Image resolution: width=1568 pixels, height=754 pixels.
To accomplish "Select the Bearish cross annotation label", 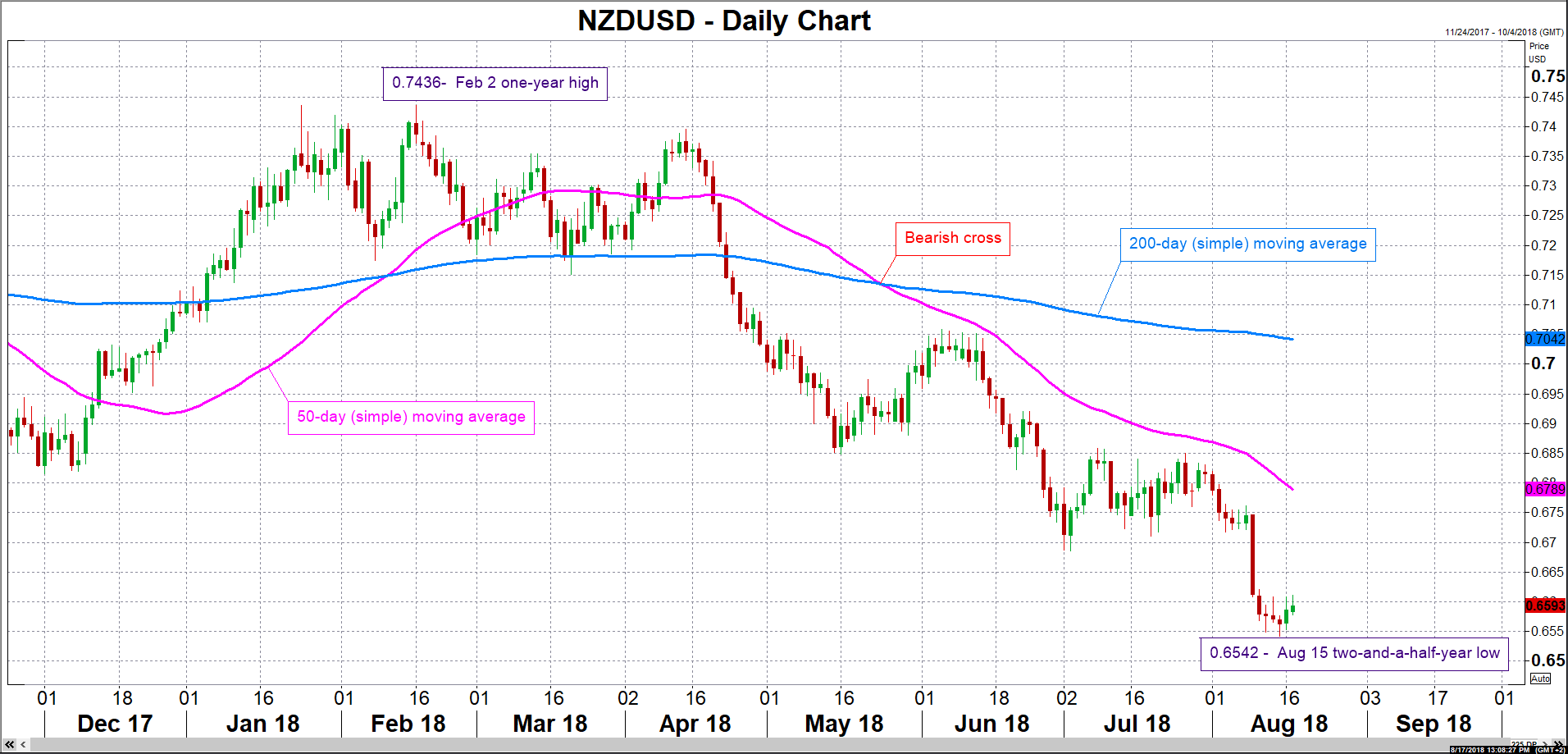I will tap(952, 238).
